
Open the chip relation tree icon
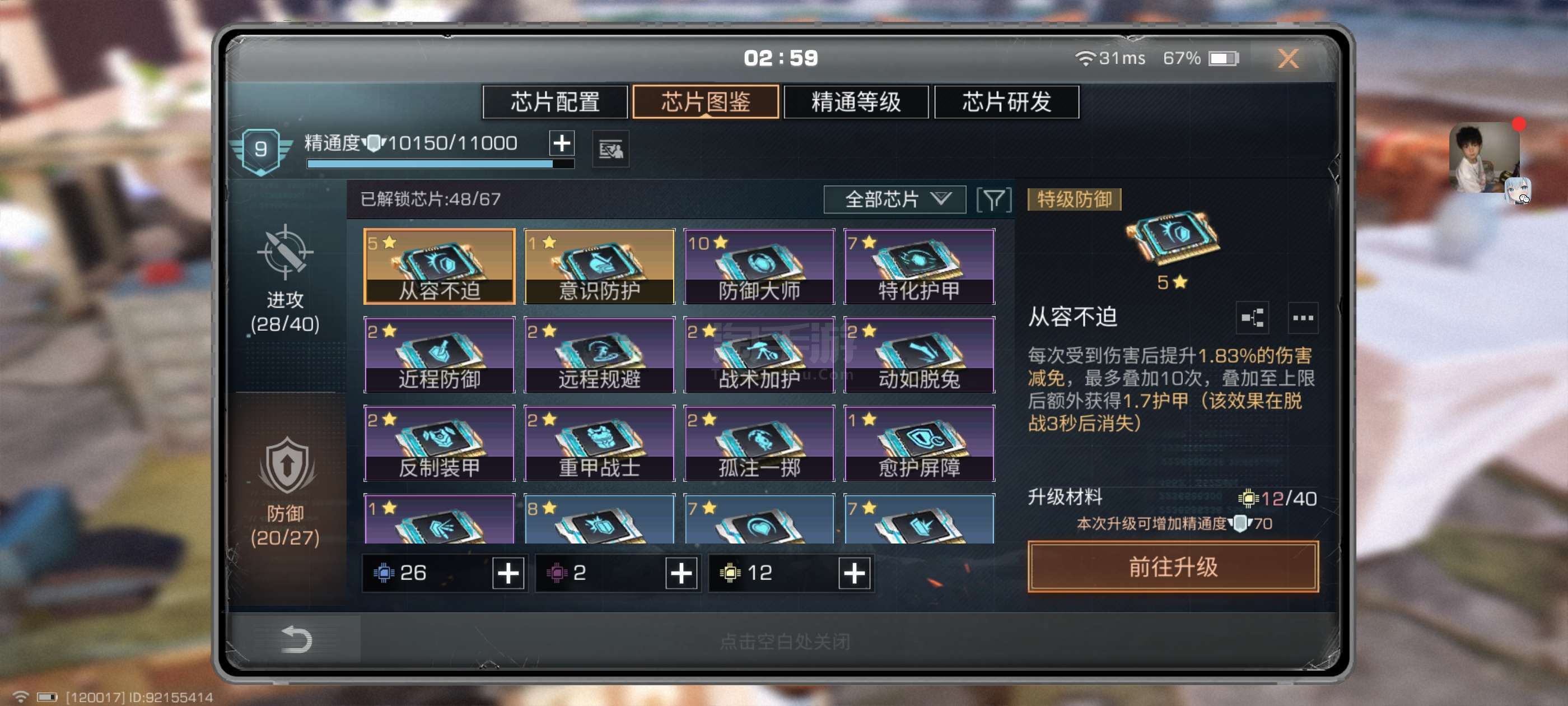1252,317
